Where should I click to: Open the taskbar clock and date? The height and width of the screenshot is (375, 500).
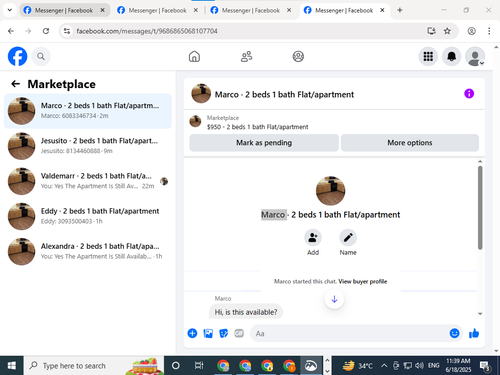(x=458, y=365)
